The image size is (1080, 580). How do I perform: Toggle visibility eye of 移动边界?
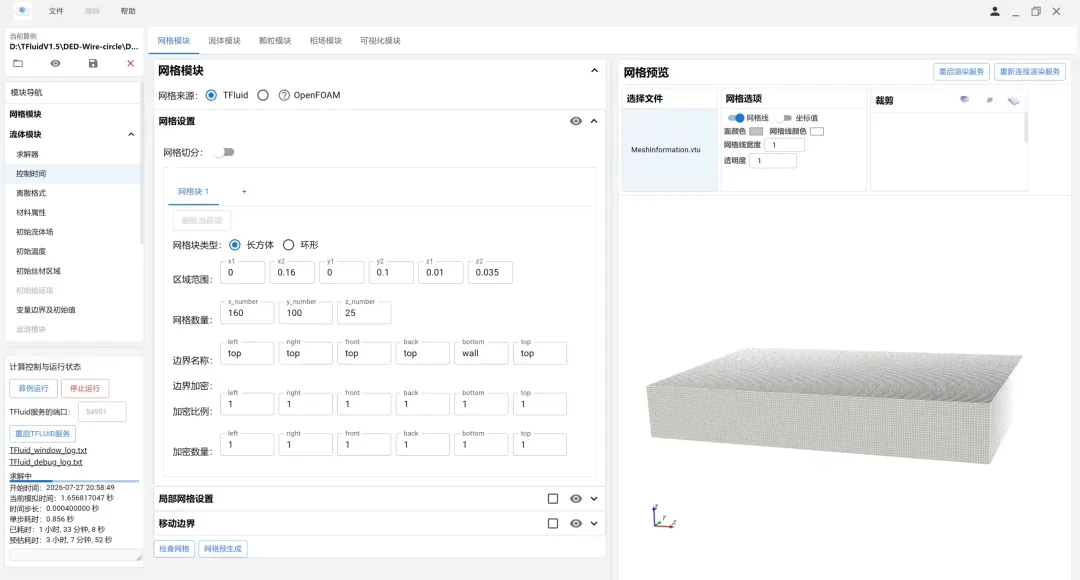(x=576, y=524)
